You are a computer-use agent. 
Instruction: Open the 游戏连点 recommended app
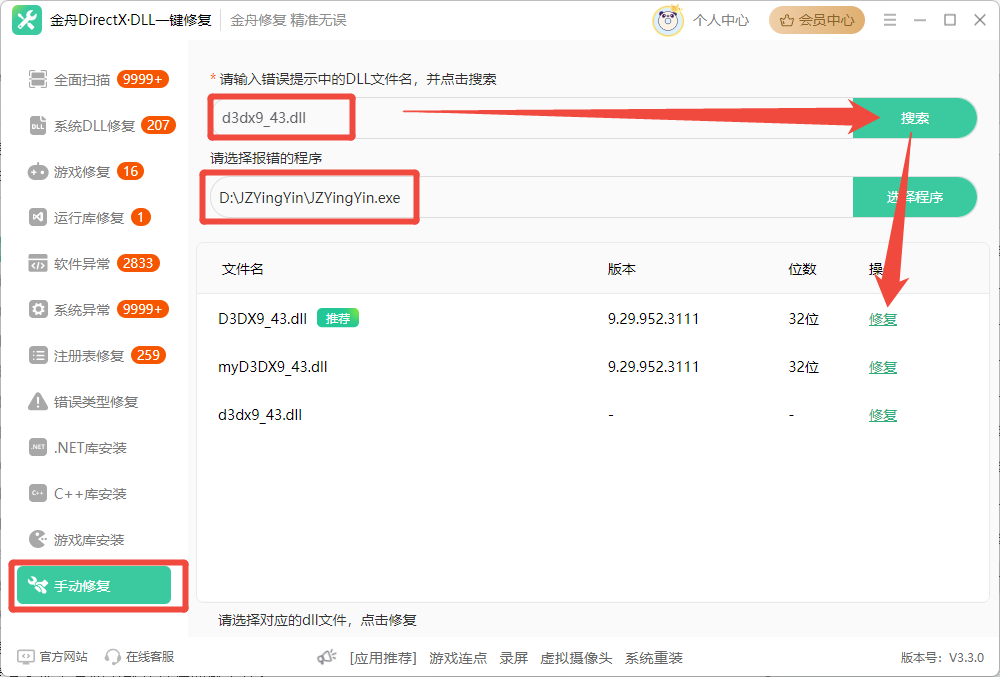coord(458,658)
